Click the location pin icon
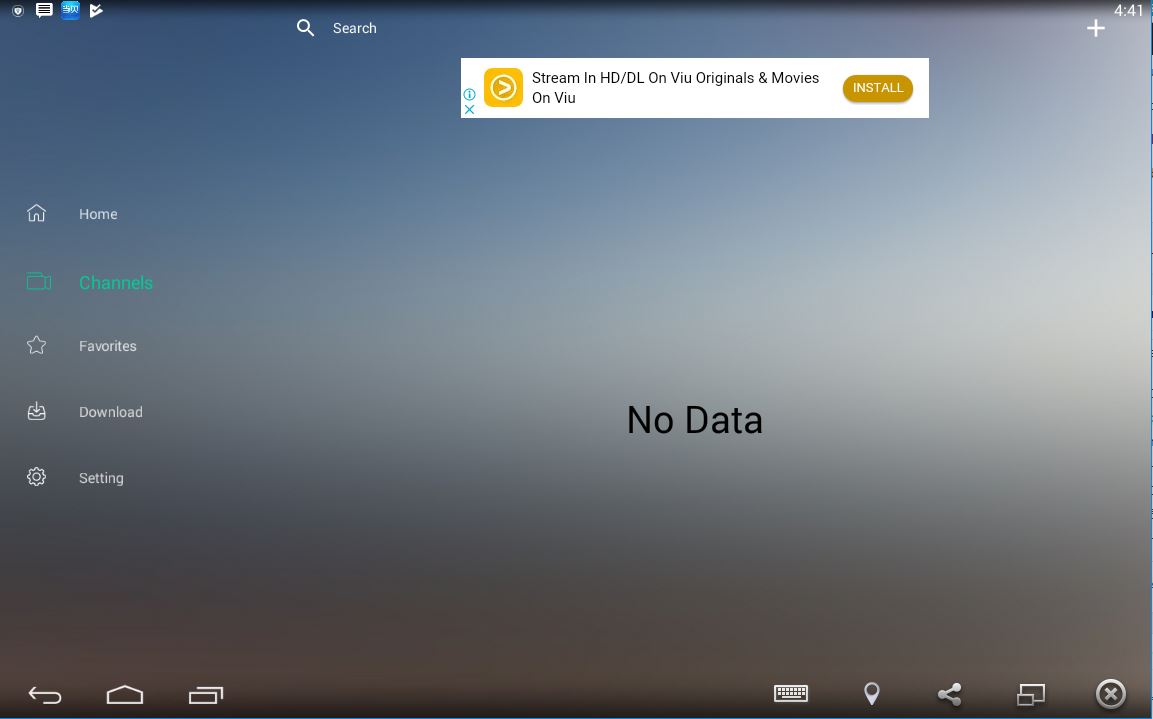 (x=872, y=694)
